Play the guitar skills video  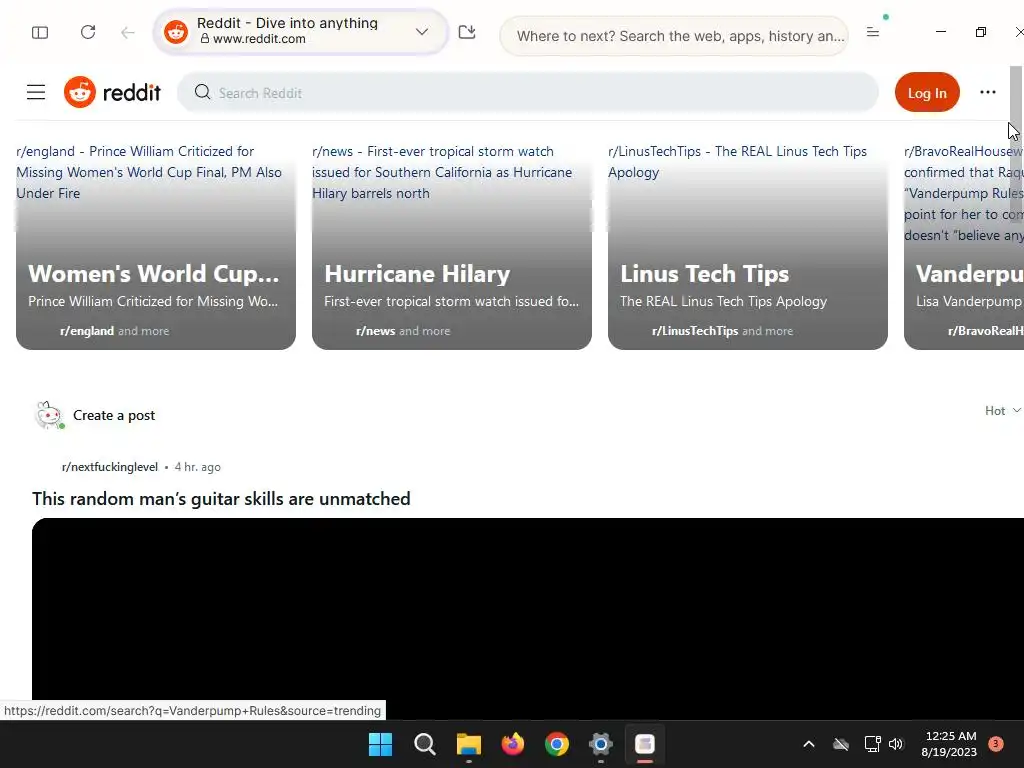point(528,618)
